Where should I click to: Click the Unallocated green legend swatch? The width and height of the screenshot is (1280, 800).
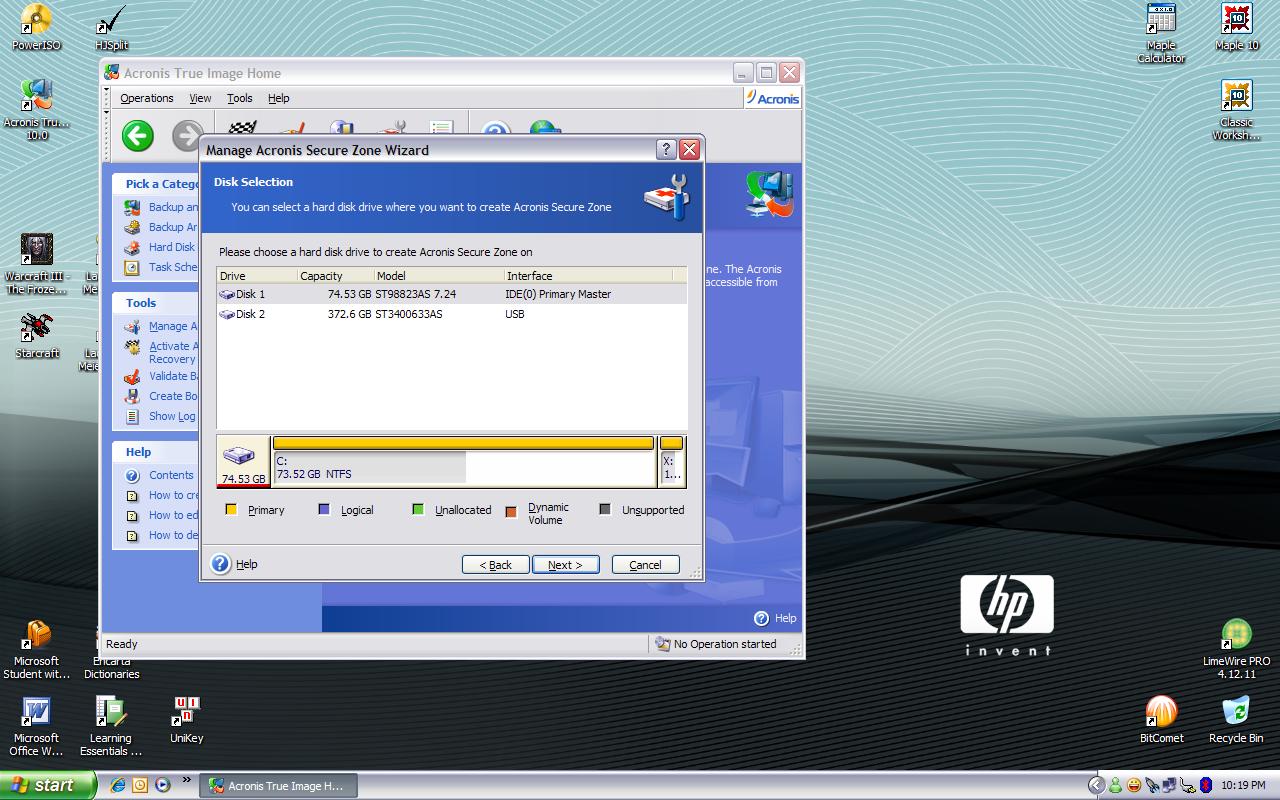(418, 509)
